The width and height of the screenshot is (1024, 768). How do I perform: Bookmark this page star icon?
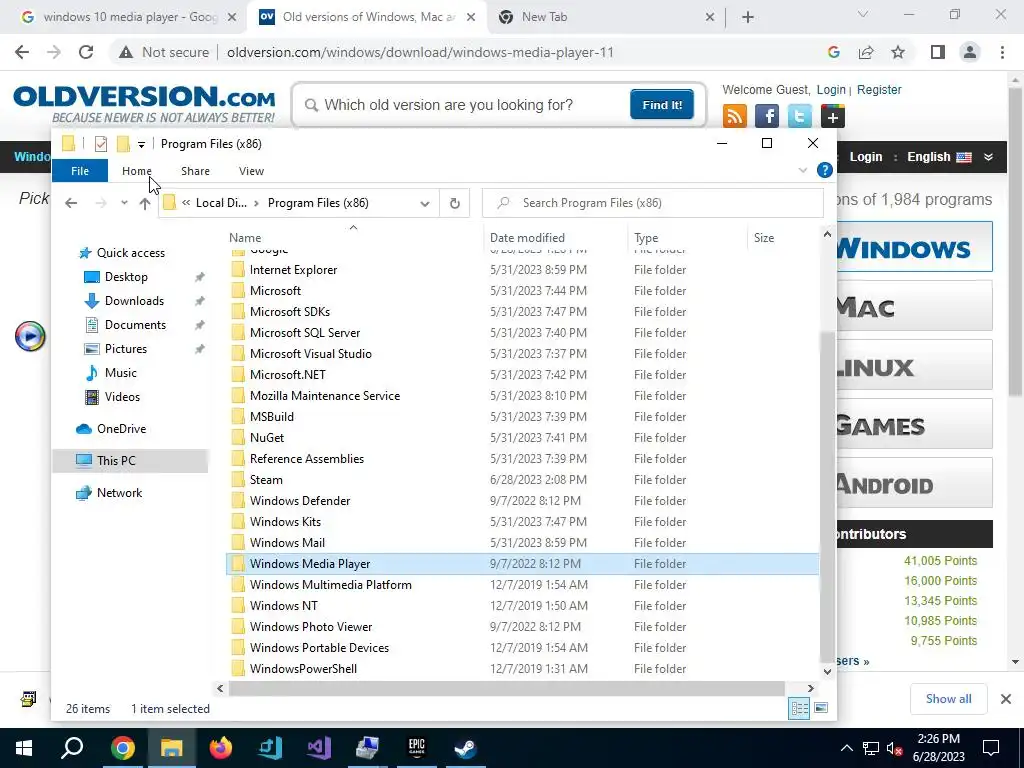click(x=898, y=52)
